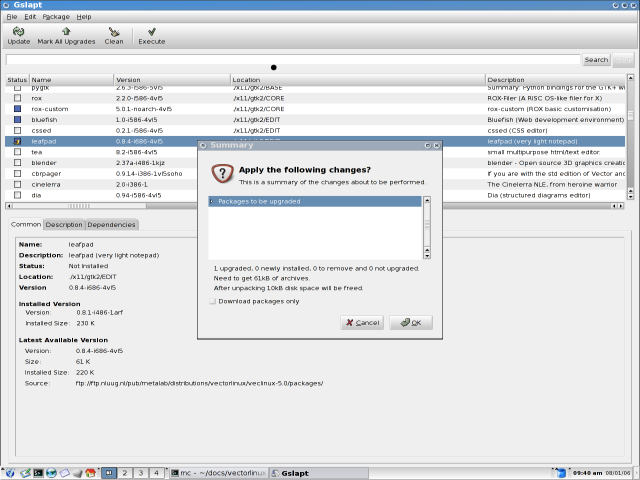Screen dimensions: 640x480
Task: Sort the list by the Version column header
Action: tap(128, 79)
